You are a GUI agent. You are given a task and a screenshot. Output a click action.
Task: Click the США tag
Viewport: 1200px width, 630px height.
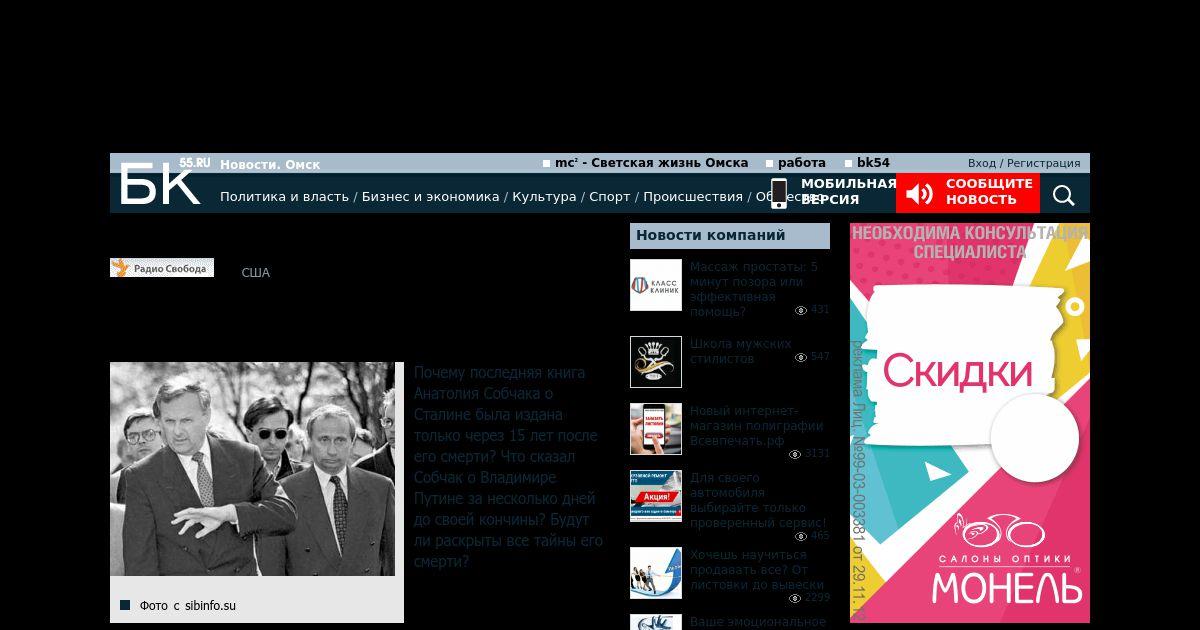tap(256, 273)
